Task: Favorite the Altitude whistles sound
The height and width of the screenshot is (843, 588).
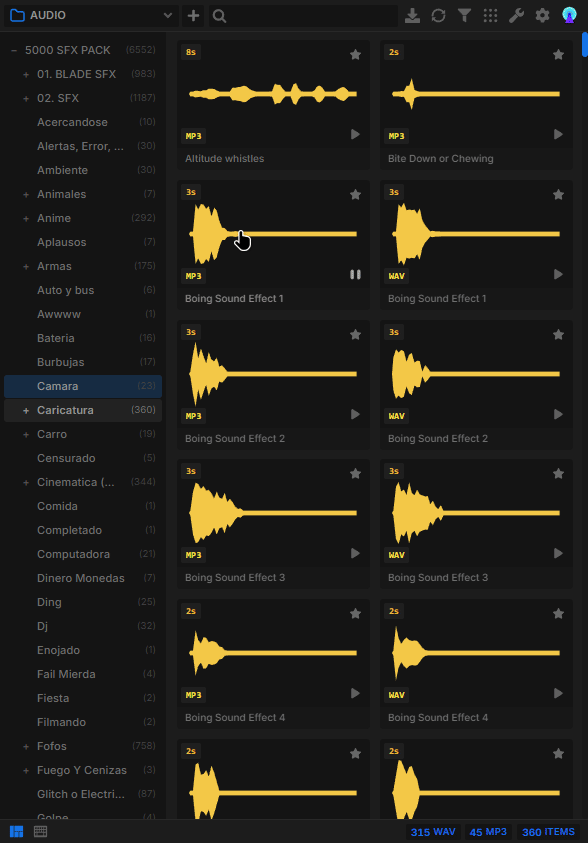Action: click(x=355, y=55)
